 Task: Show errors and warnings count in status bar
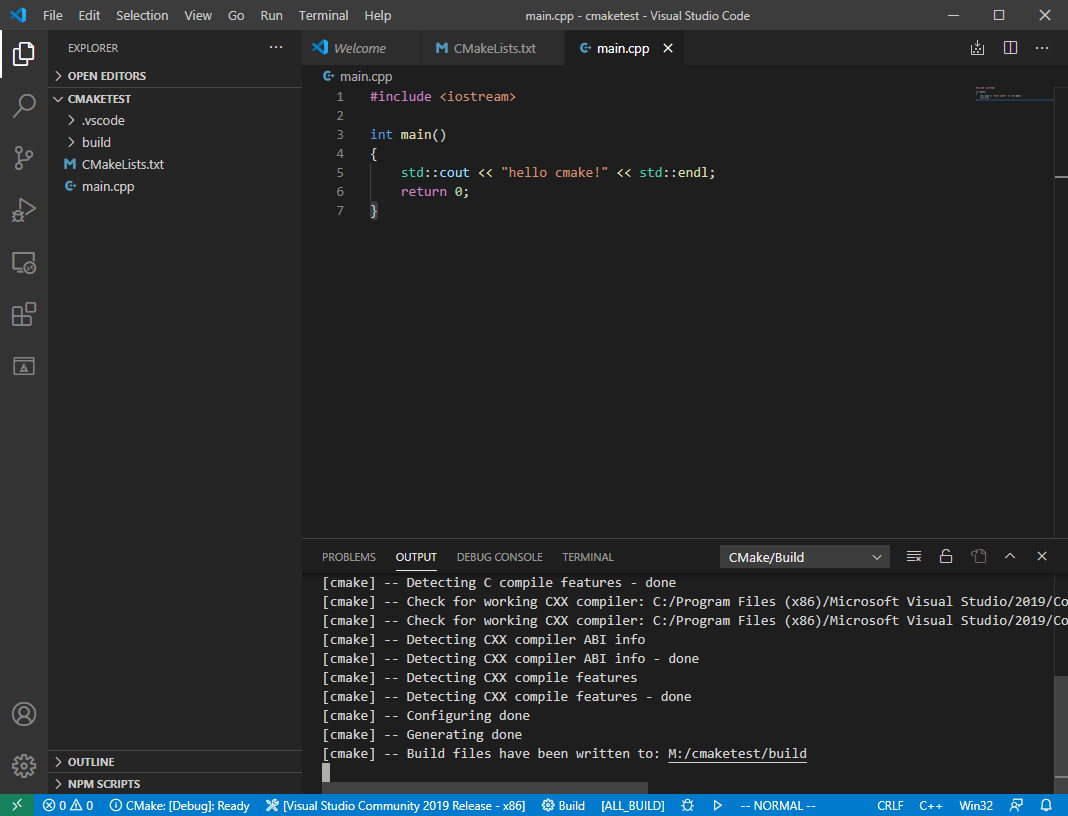click(67, 805)
